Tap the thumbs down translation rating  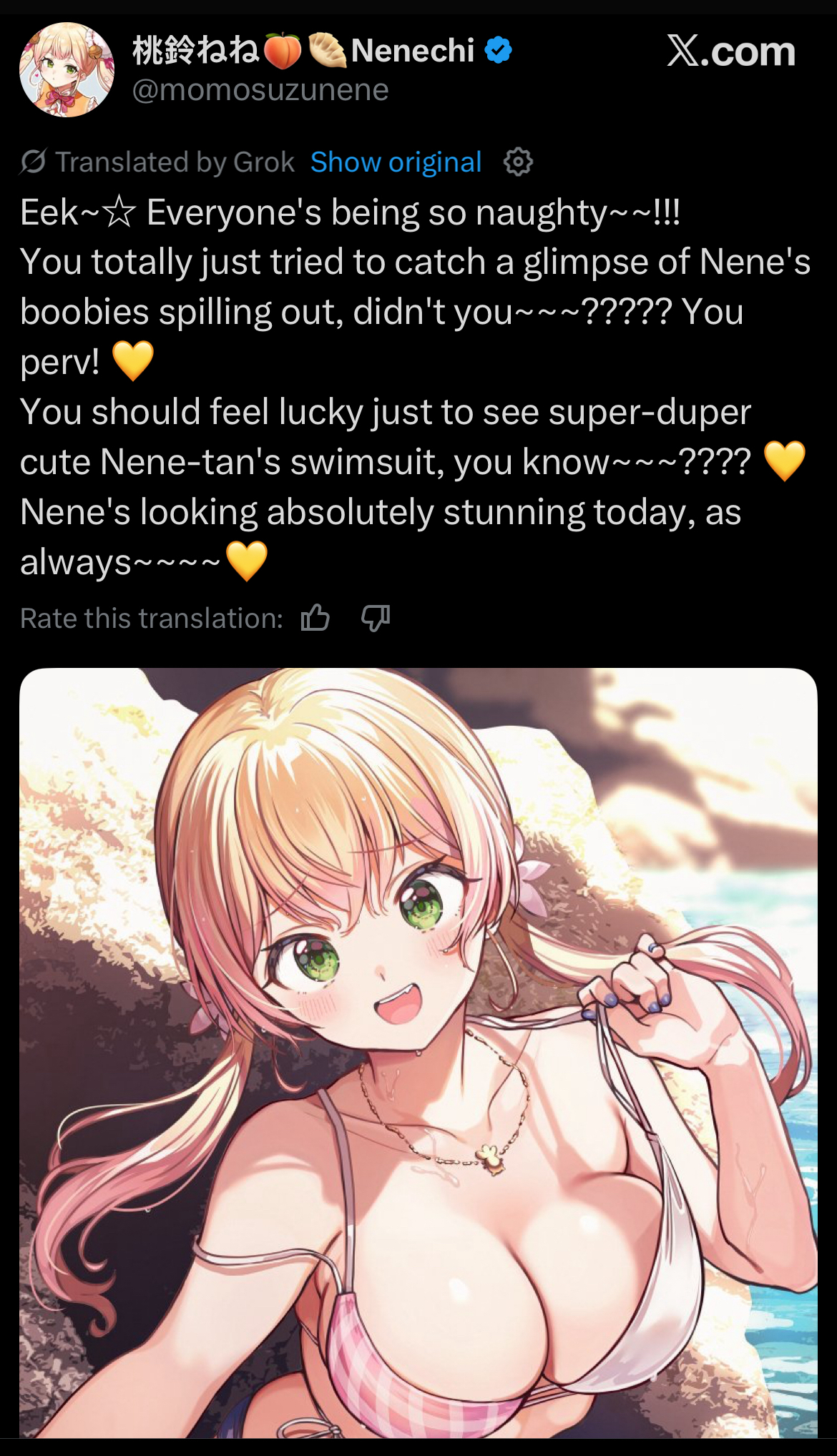coord(376,617)
